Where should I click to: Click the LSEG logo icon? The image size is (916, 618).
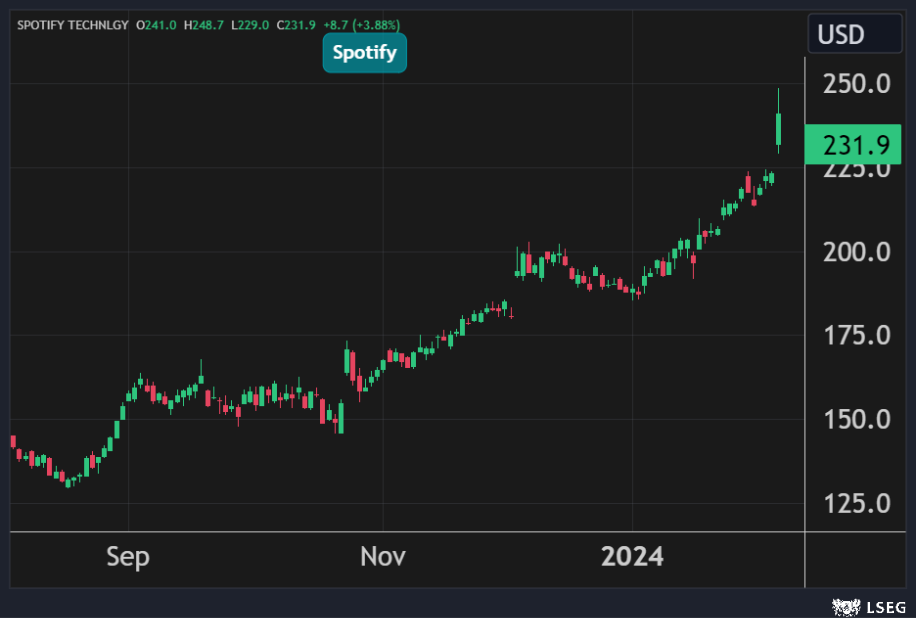coord(845,605)
